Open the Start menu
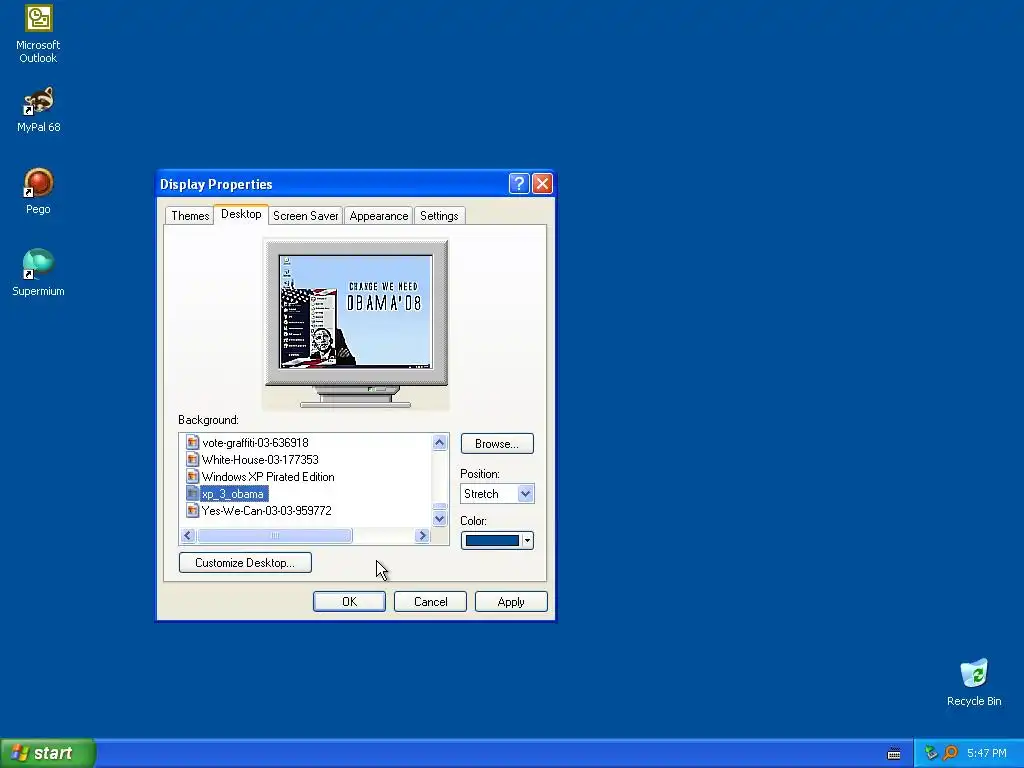Viewport: 1024px width, 768px height. (x=48, y=753)
